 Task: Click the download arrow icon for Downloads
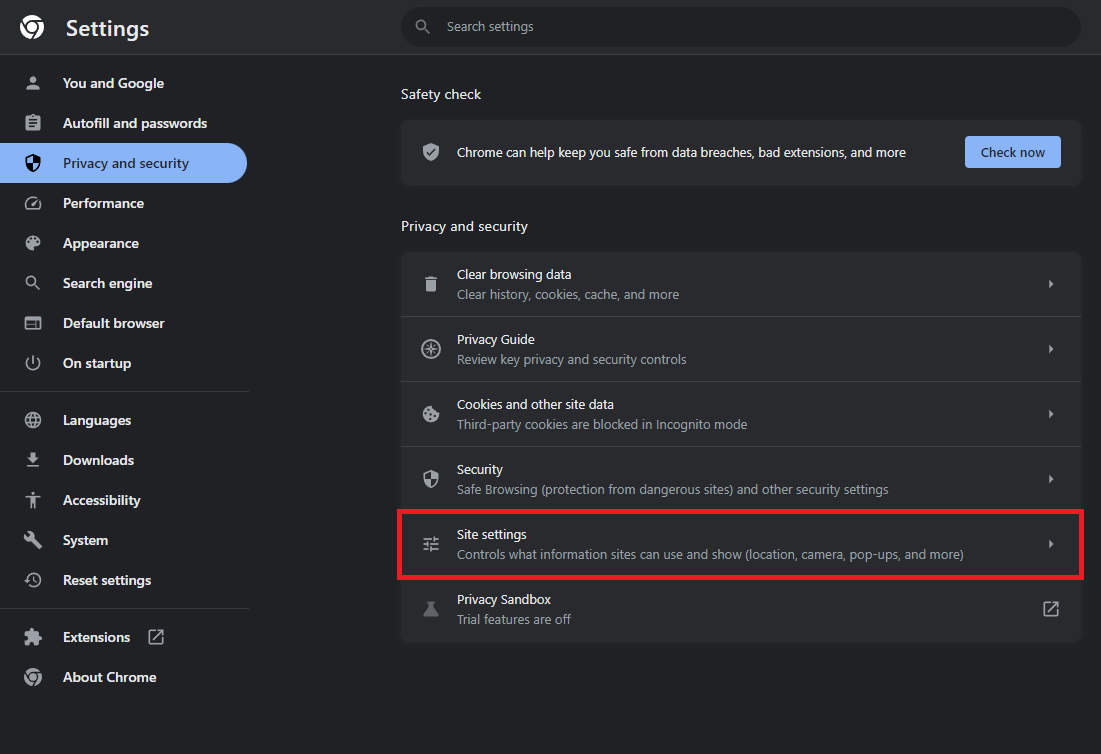click(32, 460)
